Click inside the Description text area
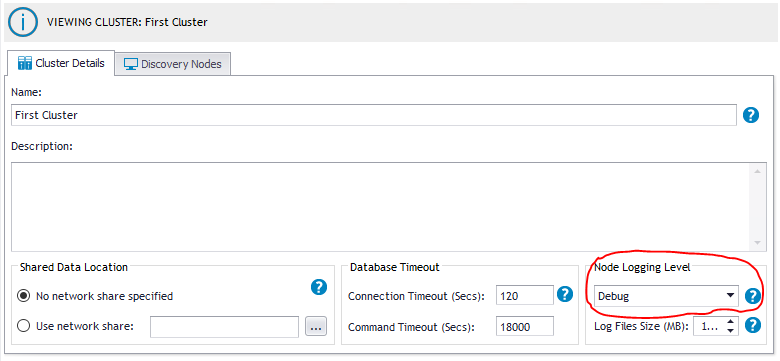 (x=382, y=206)
